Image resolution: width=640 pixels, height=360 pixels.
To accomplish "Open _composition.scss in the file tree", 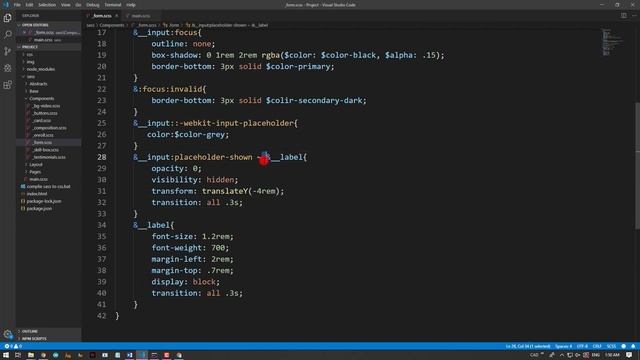I will tap(49, 128).
